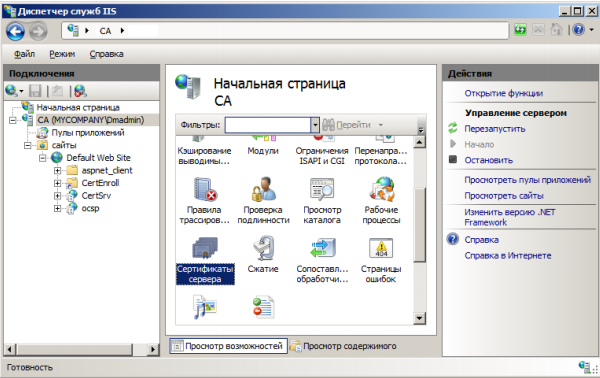This screenshot has width=600, height=378.
Task: Select ocsp application node
Action: point(90,209)
